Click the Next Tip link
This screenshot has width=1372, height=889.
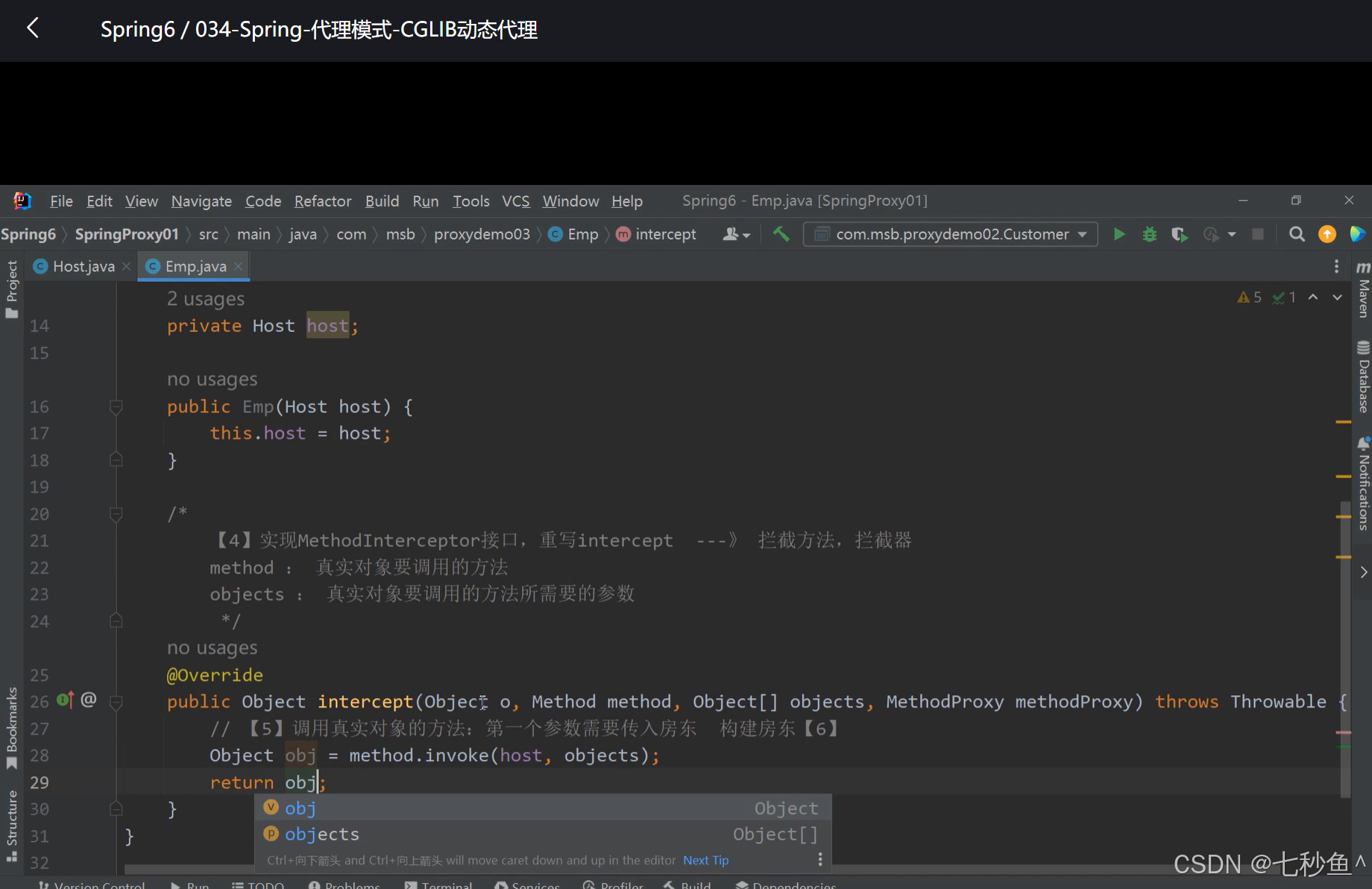point(705,860)
